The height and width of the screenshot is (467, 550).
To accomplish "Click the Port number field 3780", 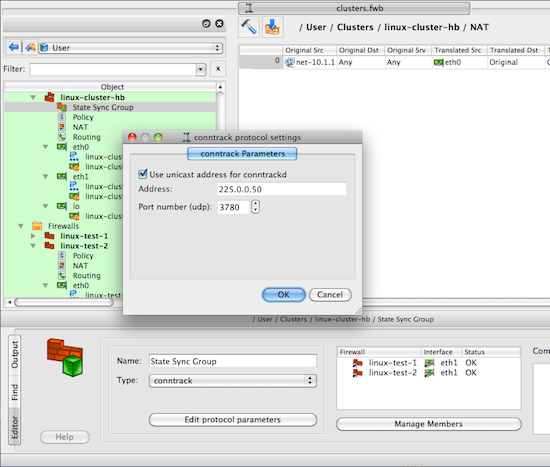I will coord(233,207).
